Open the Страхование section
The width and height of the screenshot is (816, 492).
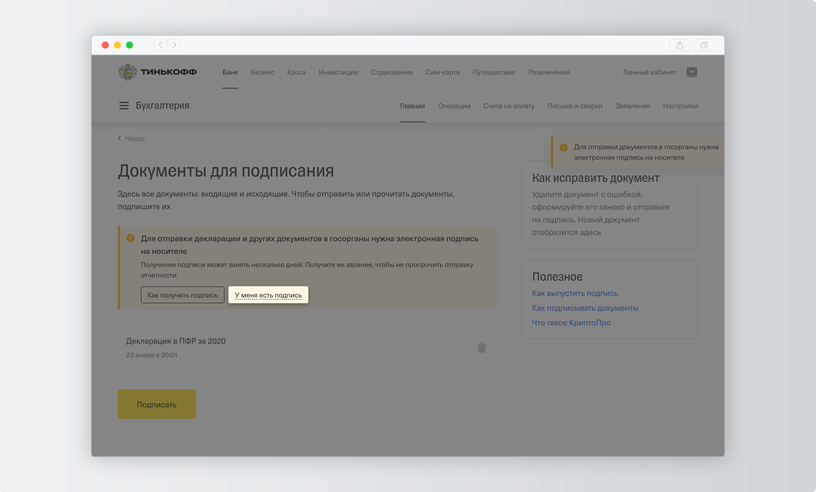pos(392,72)
